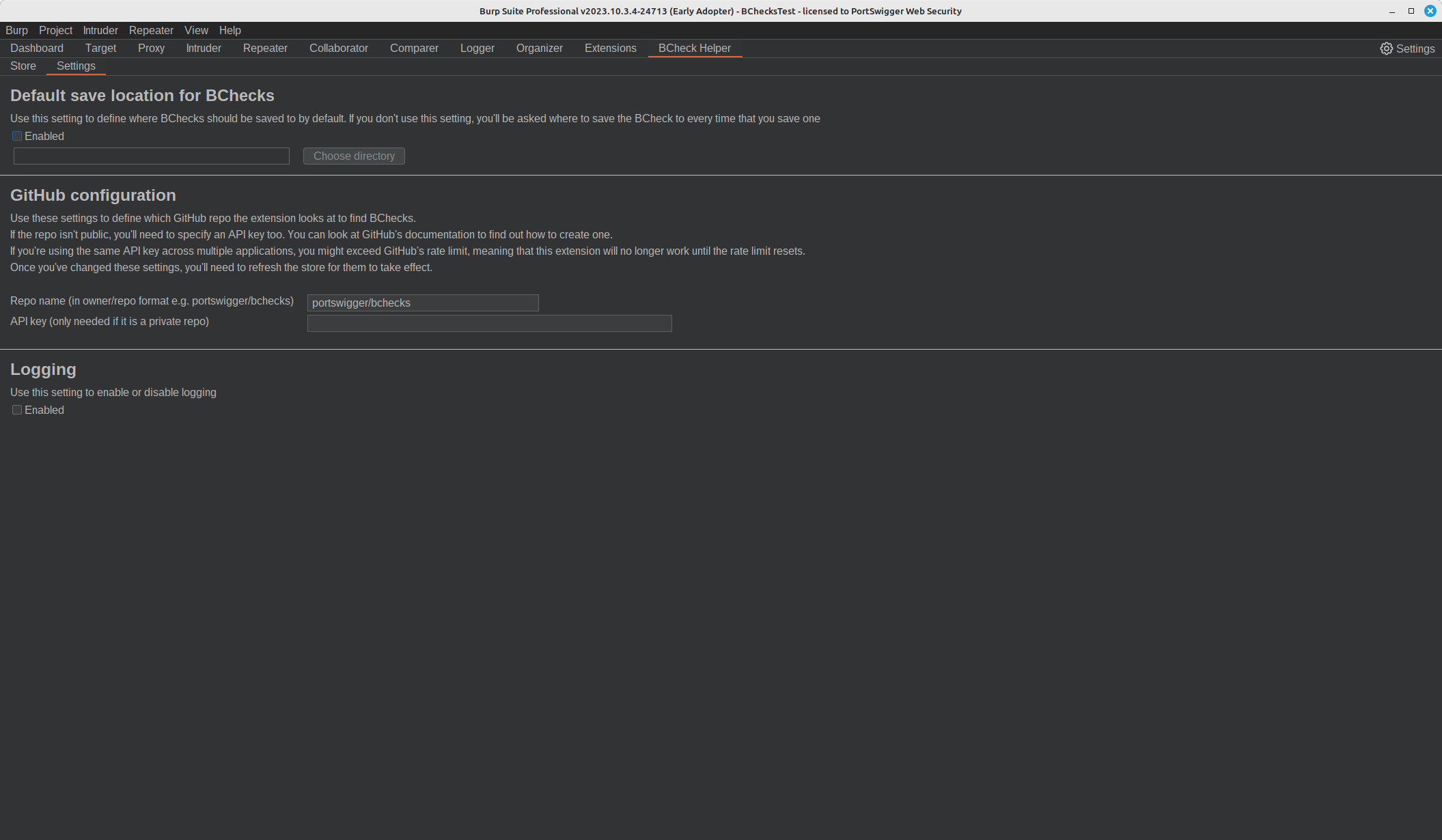Screen dimensions: 1442x840
Task: Click the Organizer tab
Action: click(x=539, y=48)
